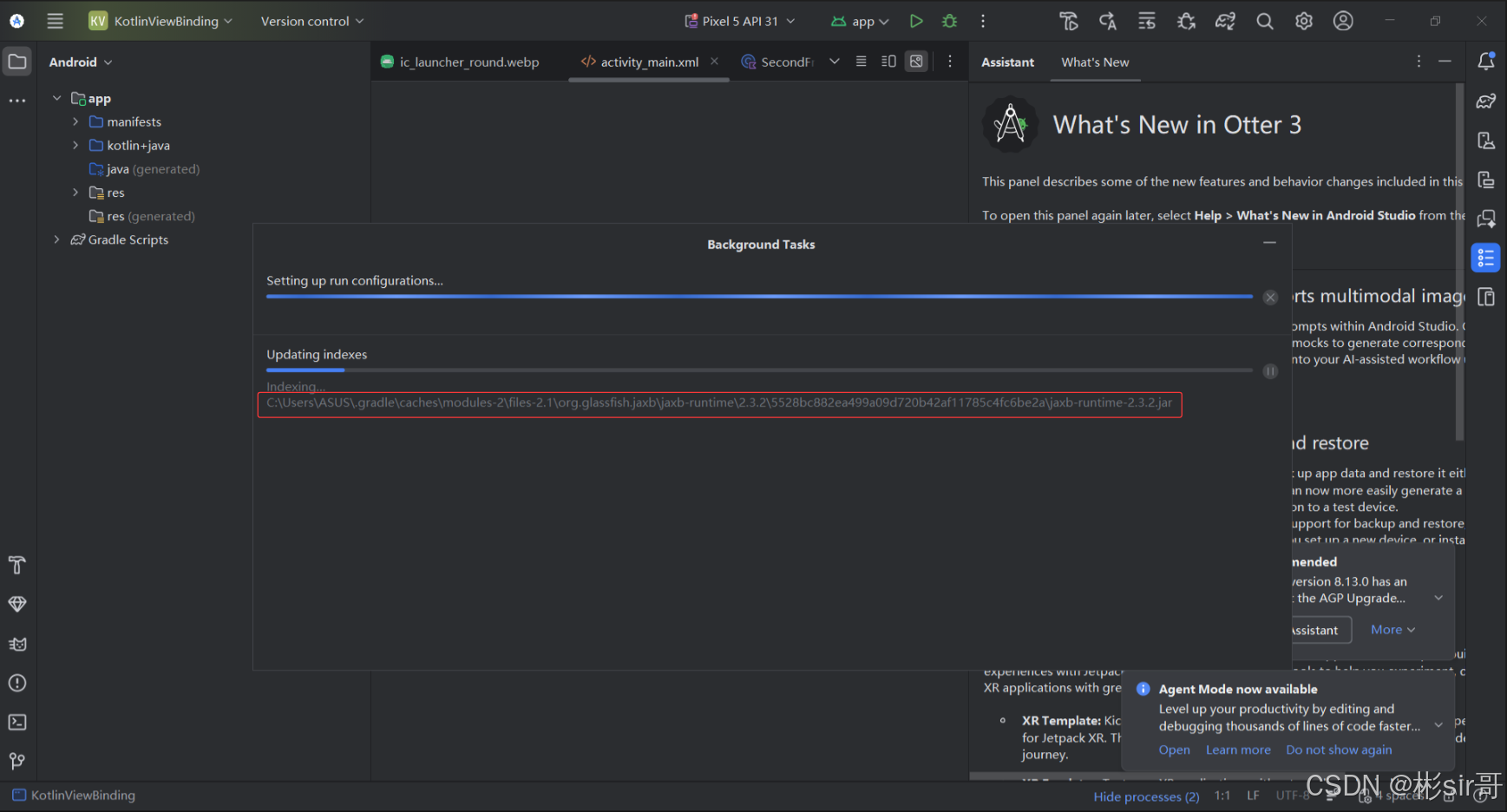Open Android project view dropdown
The image size is (1507, 812).
tap(81, 62)
